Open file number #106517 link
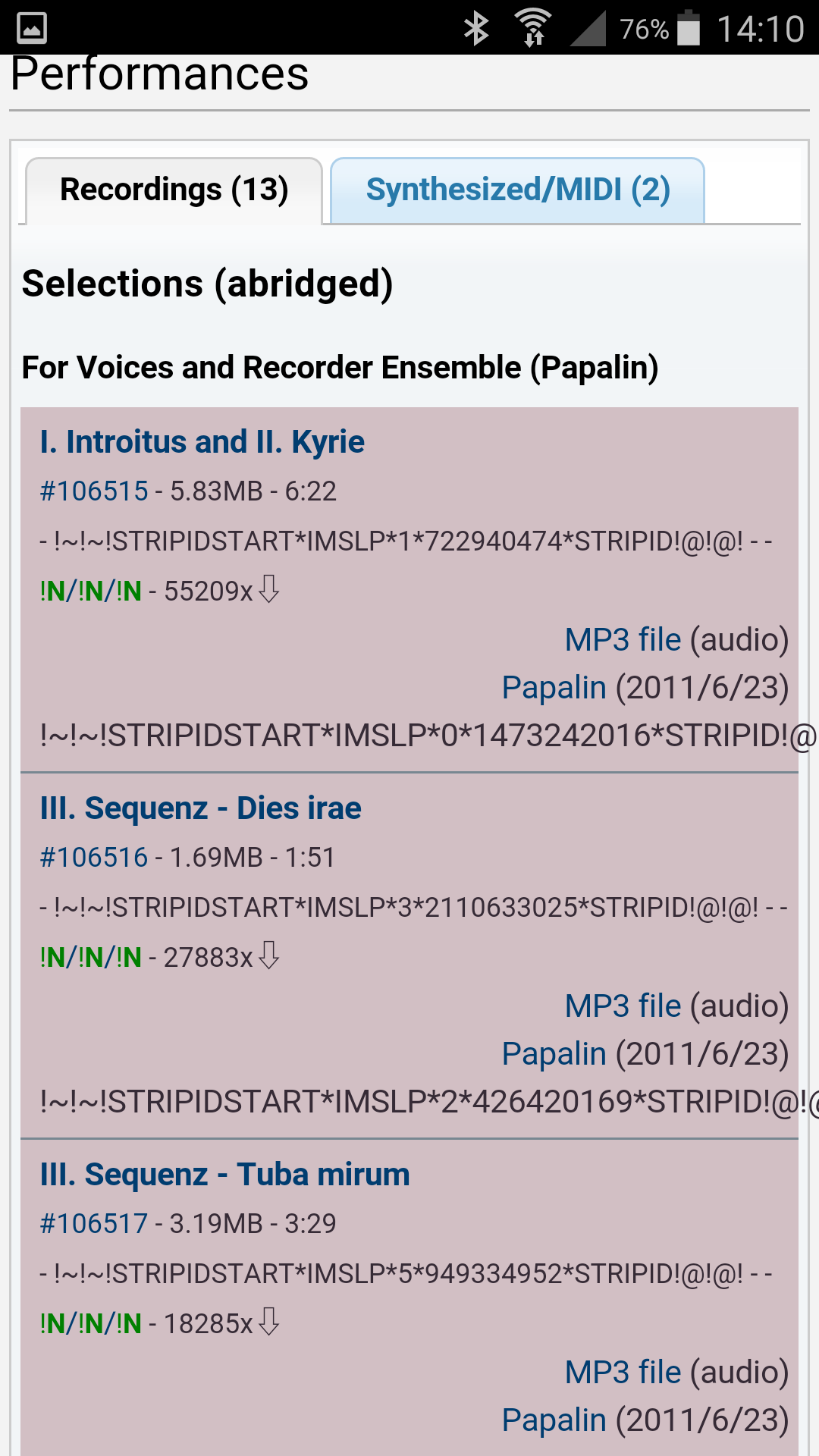This screenshot has height=1456, width=819. click(x=94, y=1224)
